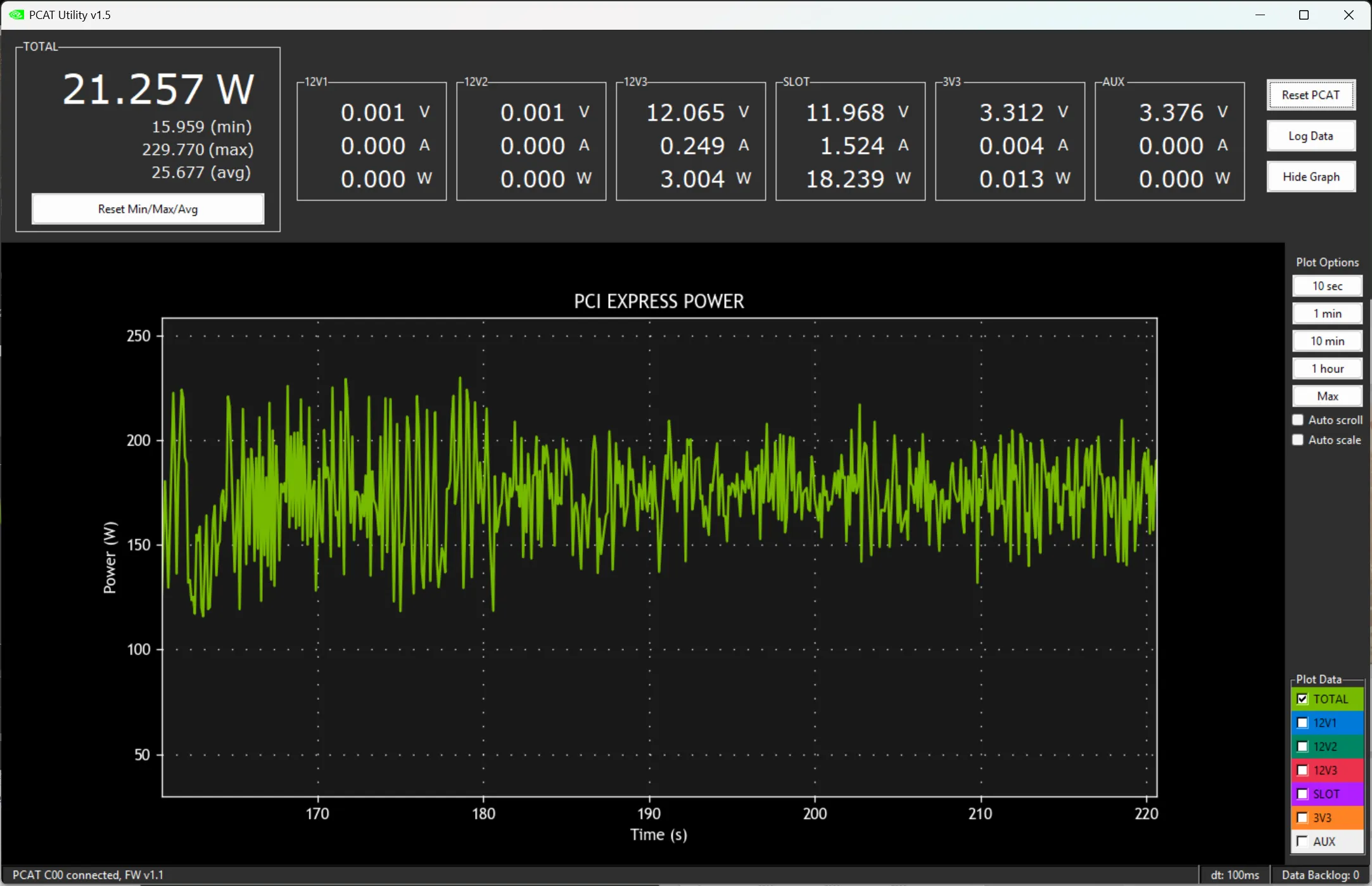1372x886 pixels.
Task: Enable 3V3 plot data checkbox
Action: coord(1302,818)
